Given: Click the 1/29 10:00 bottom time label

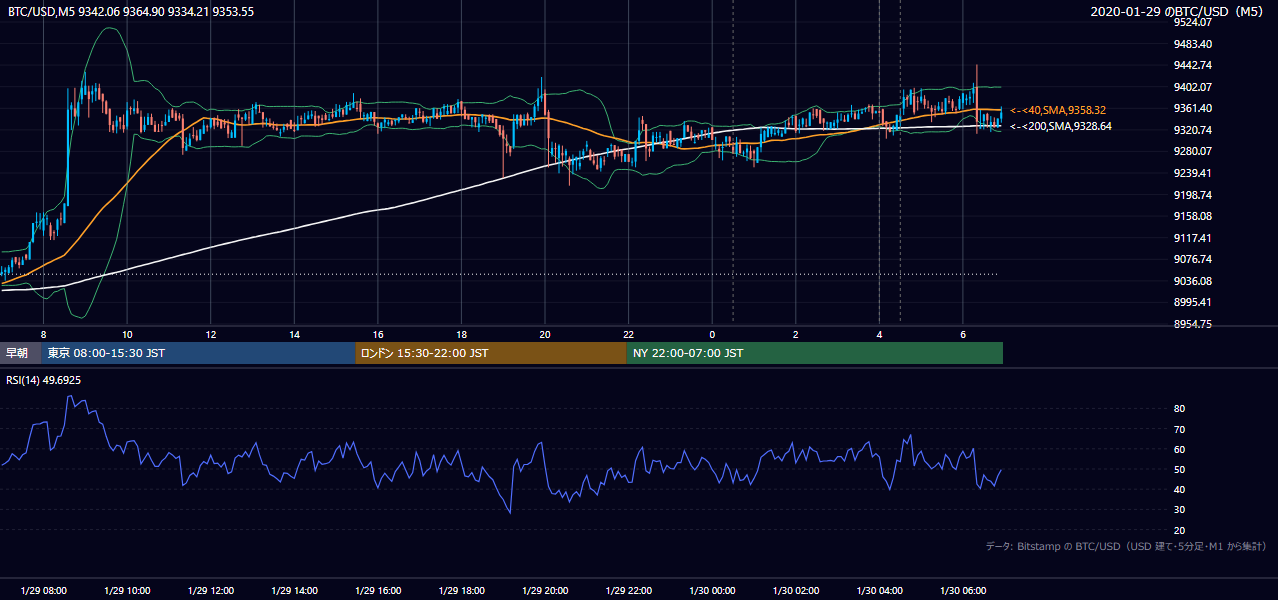Looking at the screenshot, I should pyautogui.click(x=127, y=591).
